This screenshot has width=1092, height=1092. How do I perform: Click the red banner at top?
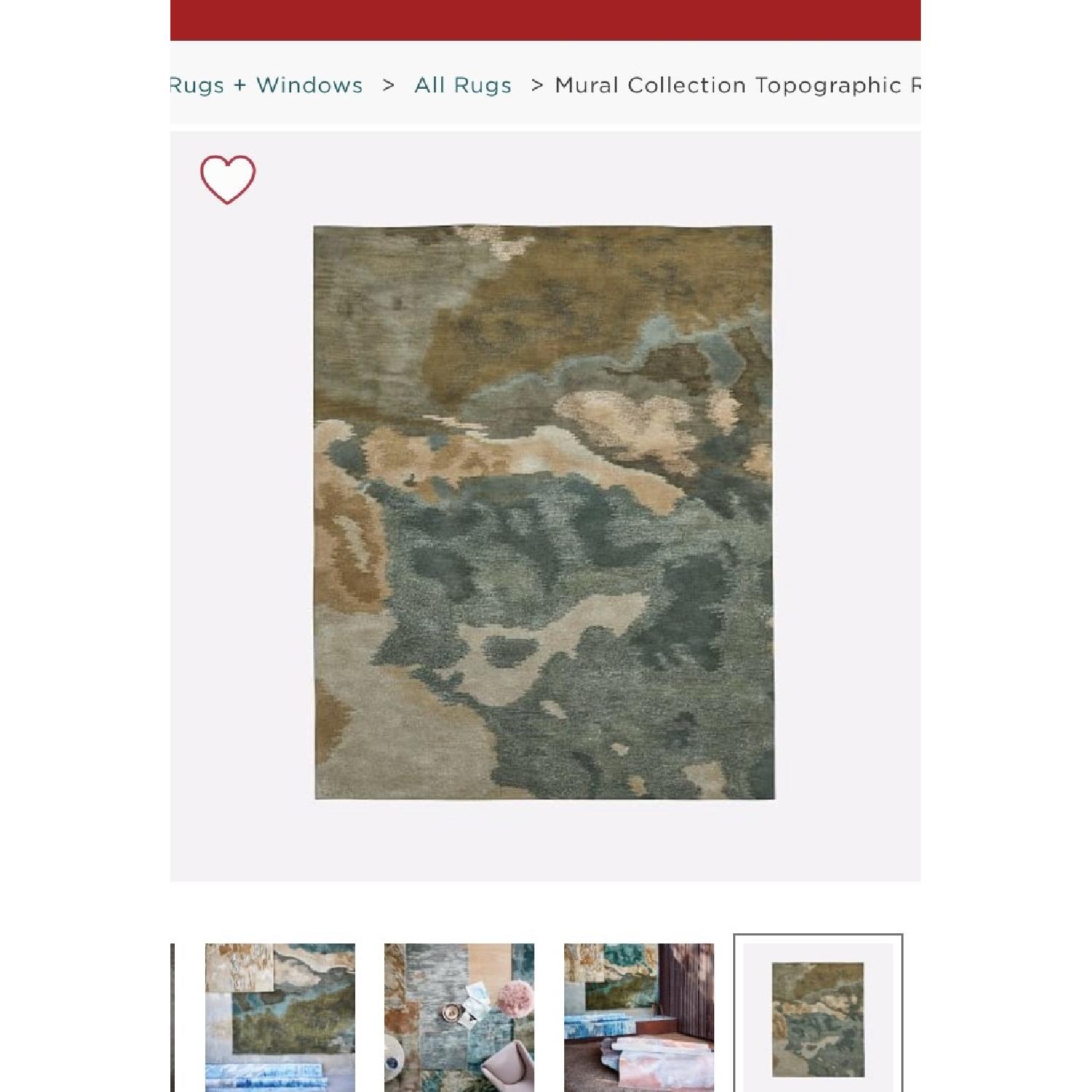(x=545, y=20)
